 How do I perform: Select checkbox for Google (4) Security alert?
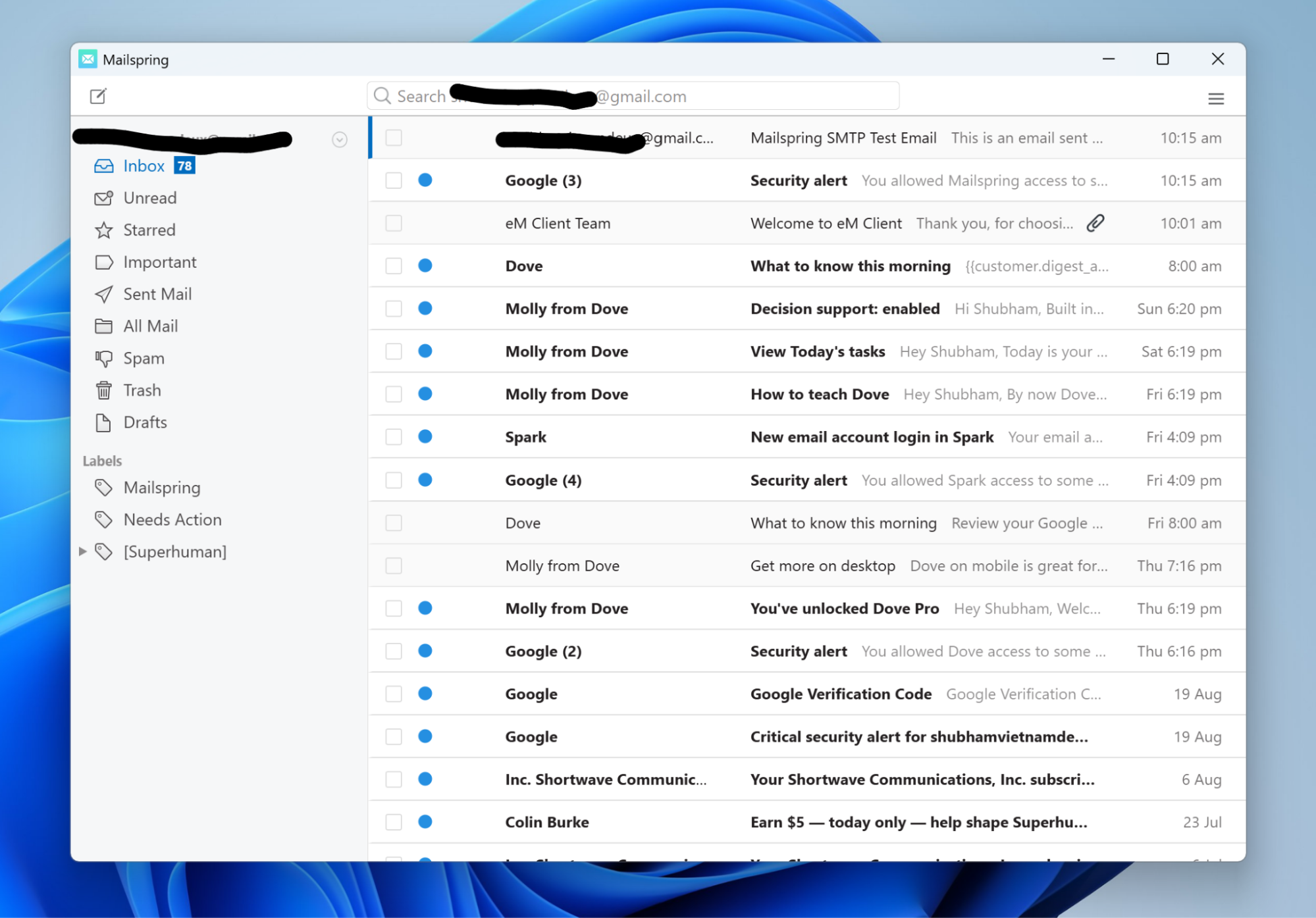coord(394,480)
